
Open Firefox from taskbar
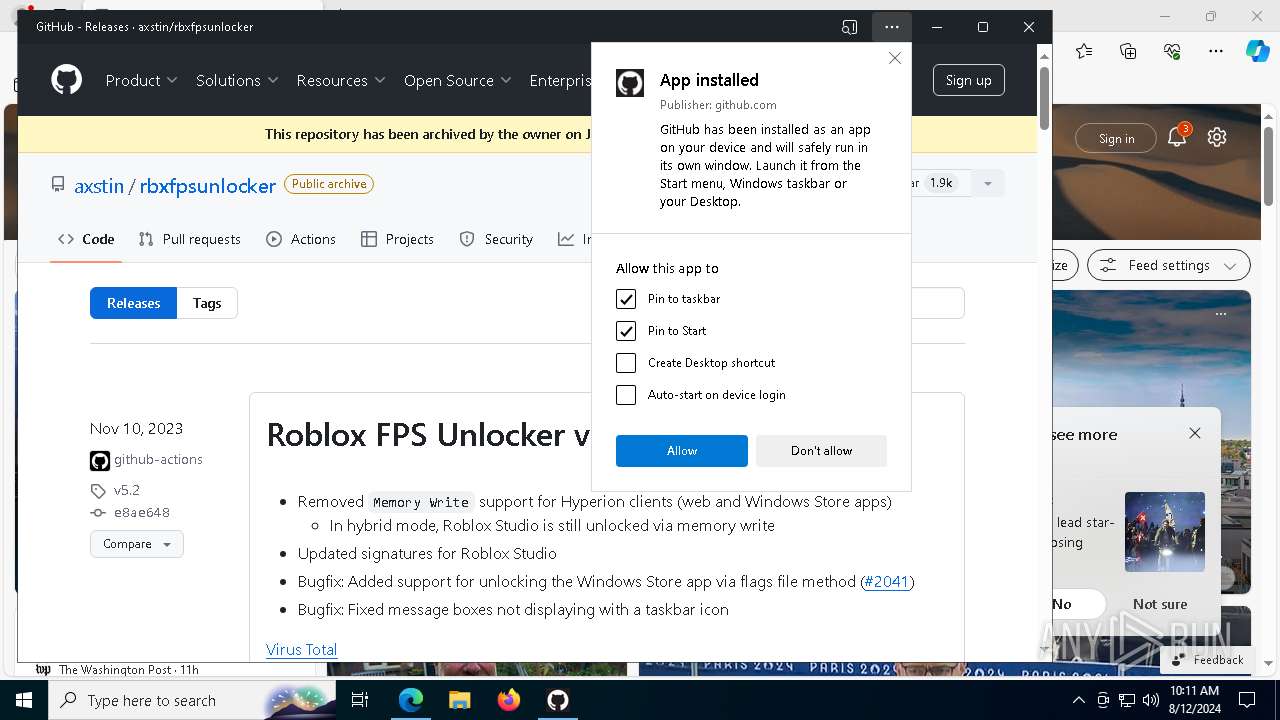(x=508, y=700)
